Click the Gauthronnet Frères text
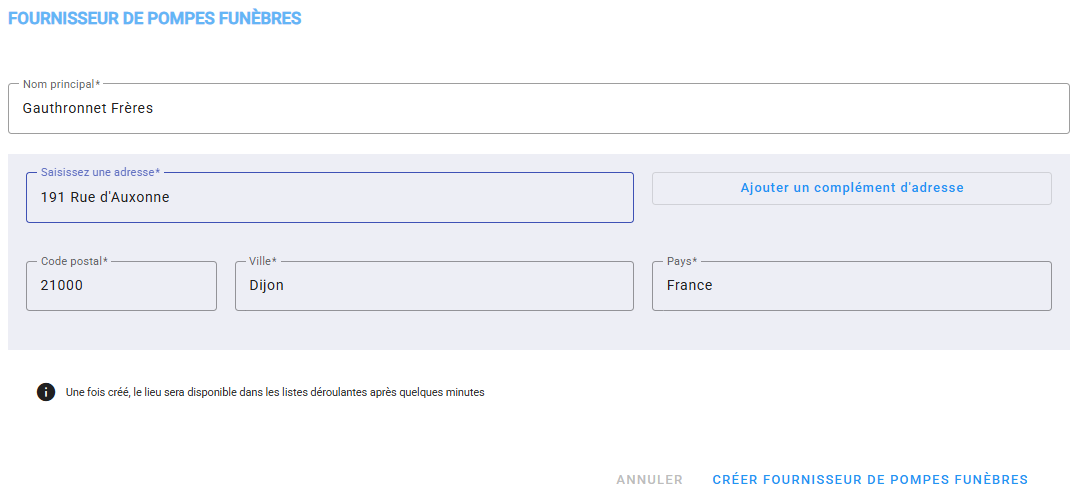Viewport: 1078px width, 502px height. coord(88,108)
